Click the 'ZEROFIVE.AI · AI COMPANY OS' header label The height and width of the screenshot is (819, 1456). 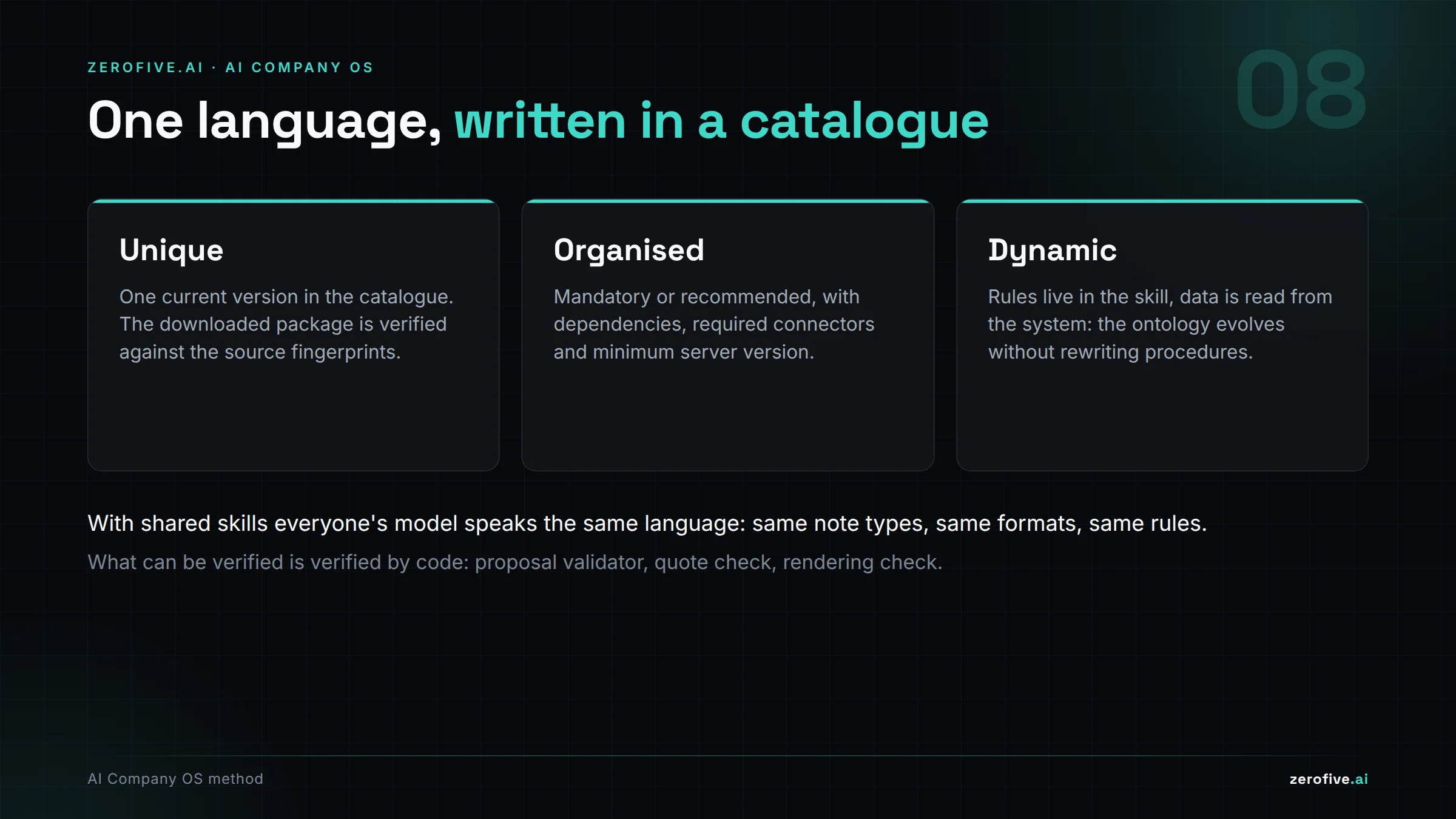[x=231, y=67]
